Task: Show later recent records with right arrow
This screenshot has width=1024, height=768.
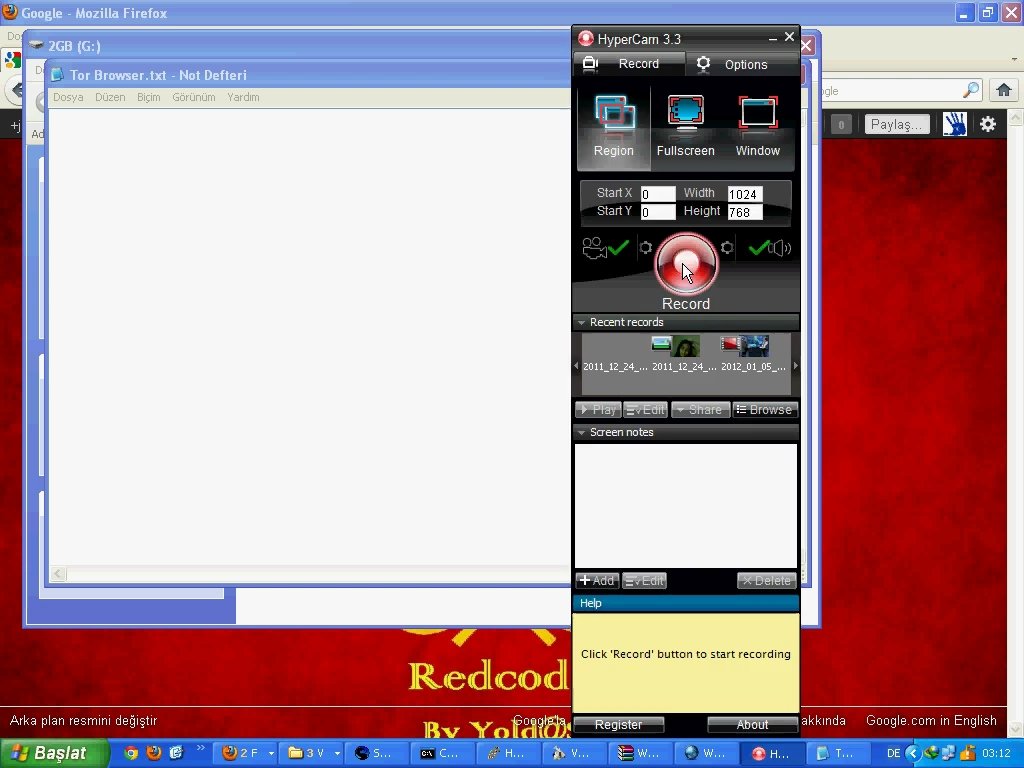Action: [795, 366]
